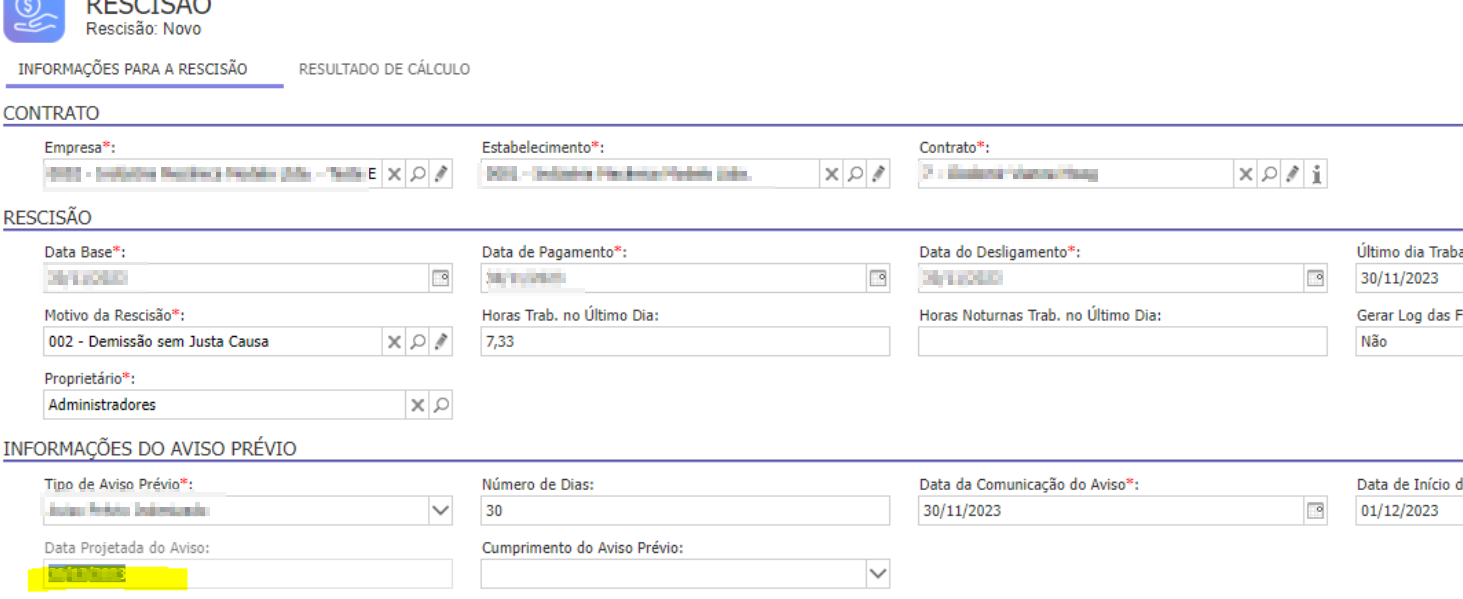1463x599 pixels.
Task: Clear the Motivo da Rescisão selection
Action: 395,342
